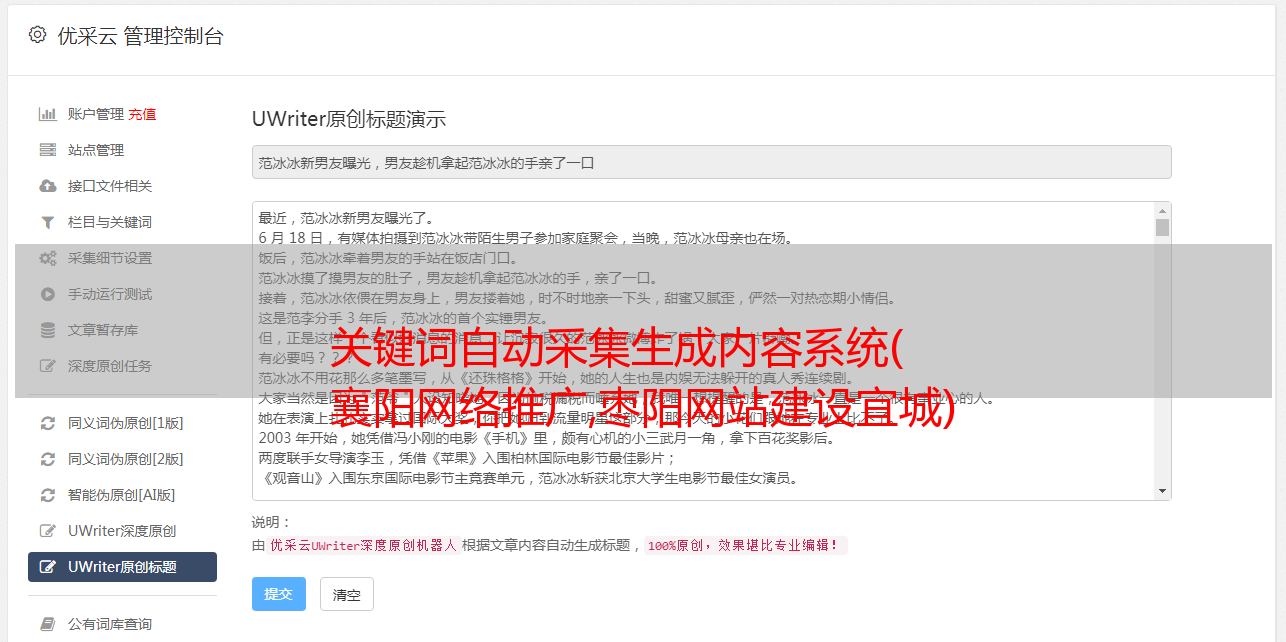Click the cloud upload icon for 接口文件相关
The width and height of the screenshot is (1286, 642).
tap(47, 186)
